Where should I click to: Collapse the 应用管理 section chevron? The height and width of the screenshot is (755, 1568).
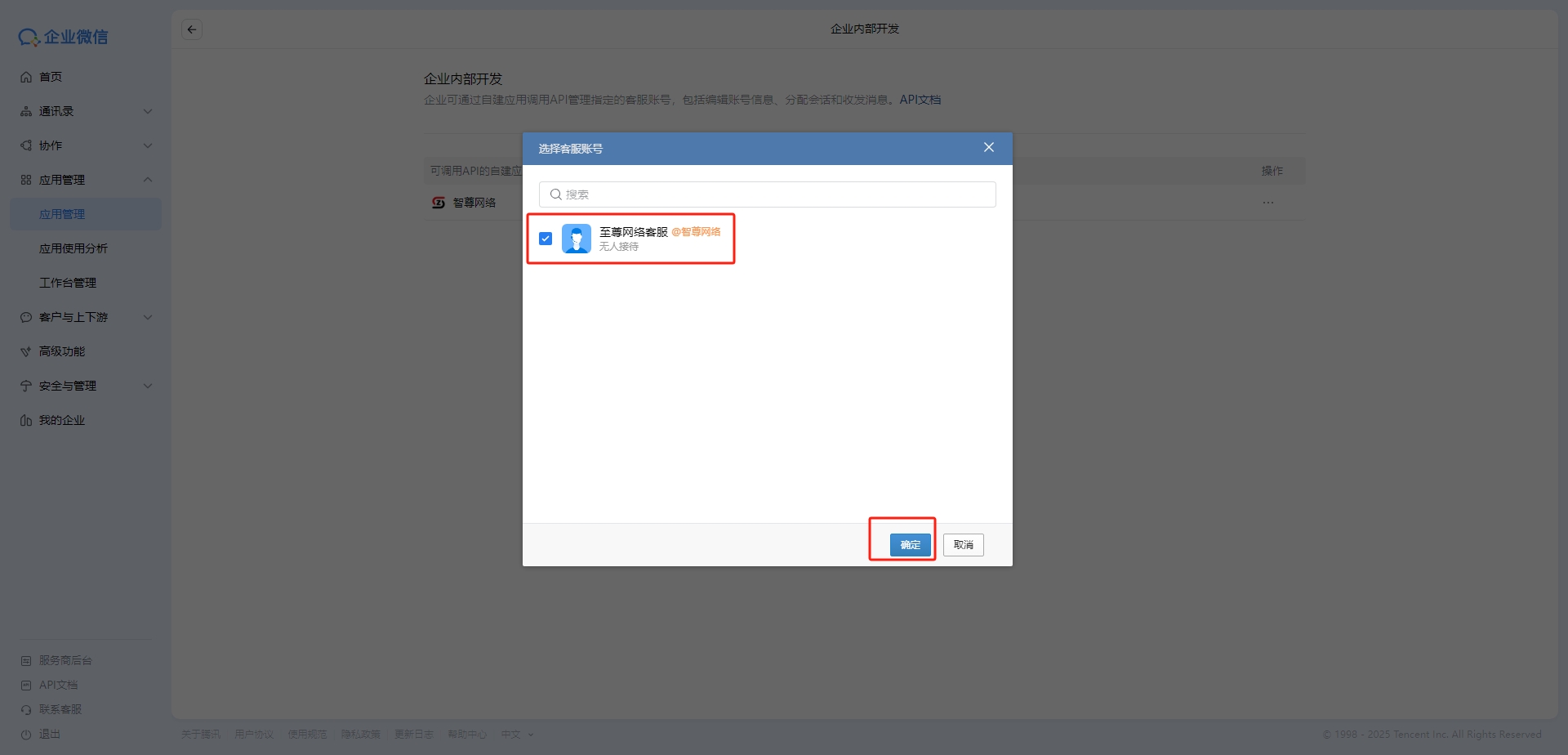tap(148, 180)
